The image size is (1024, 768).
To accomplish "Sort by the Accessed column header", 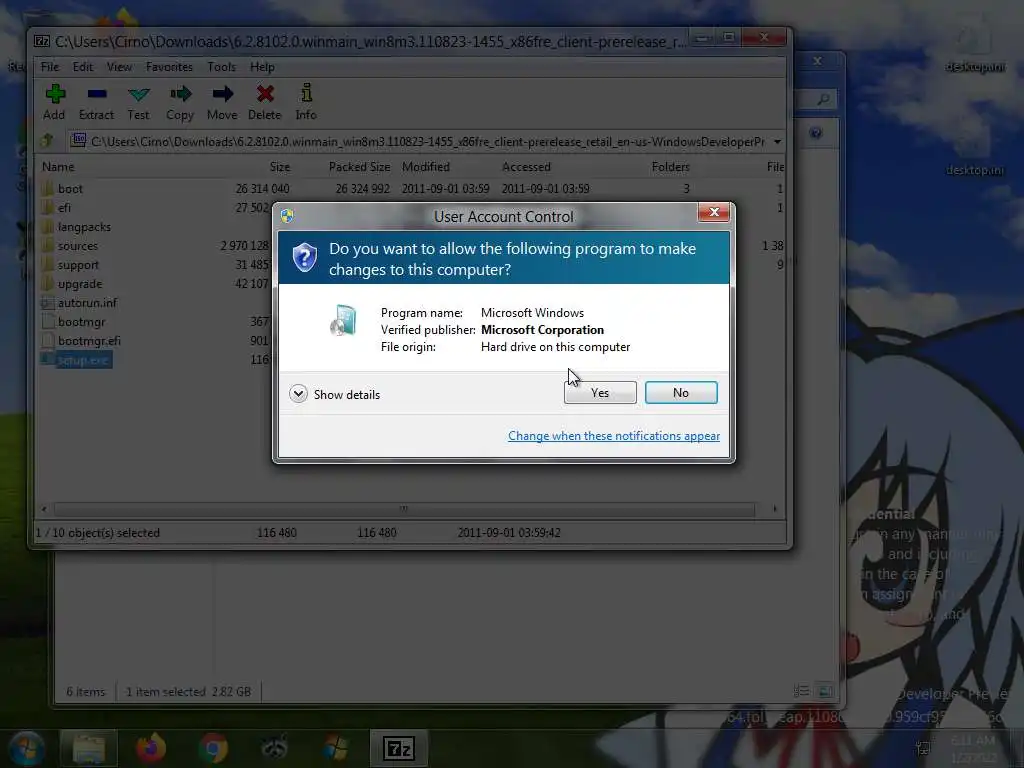I will click(x=526, y=167).
